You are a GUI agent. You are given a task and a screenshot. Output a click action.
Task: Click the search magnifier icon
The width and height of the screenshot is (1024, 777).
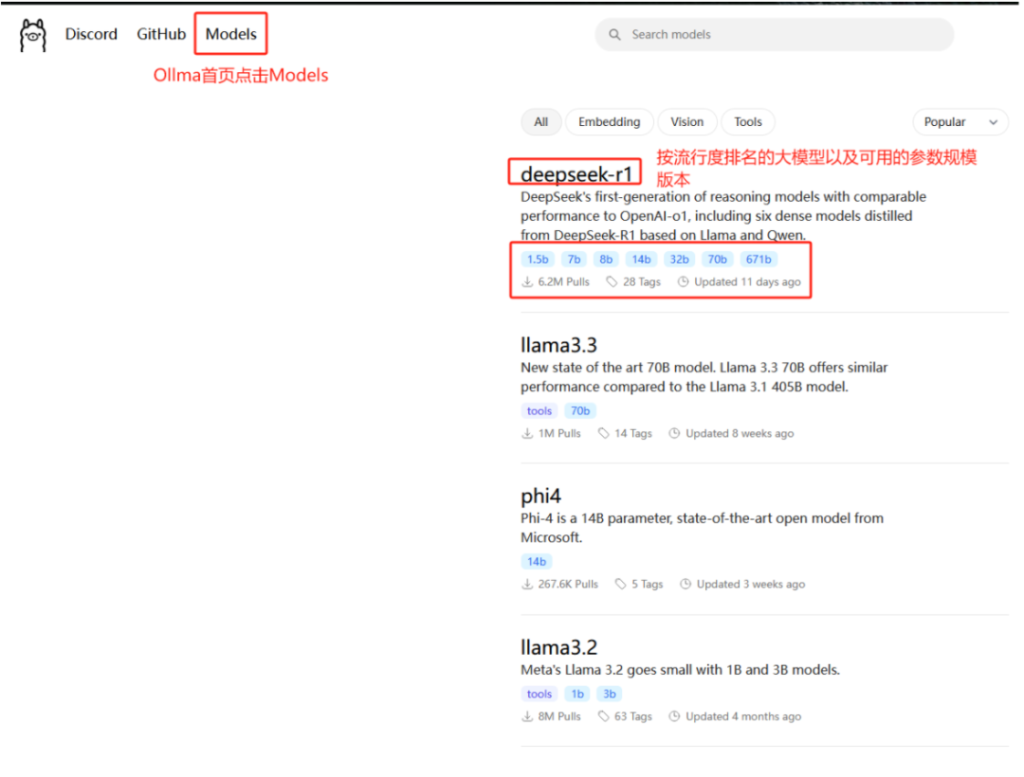(615, 35)
